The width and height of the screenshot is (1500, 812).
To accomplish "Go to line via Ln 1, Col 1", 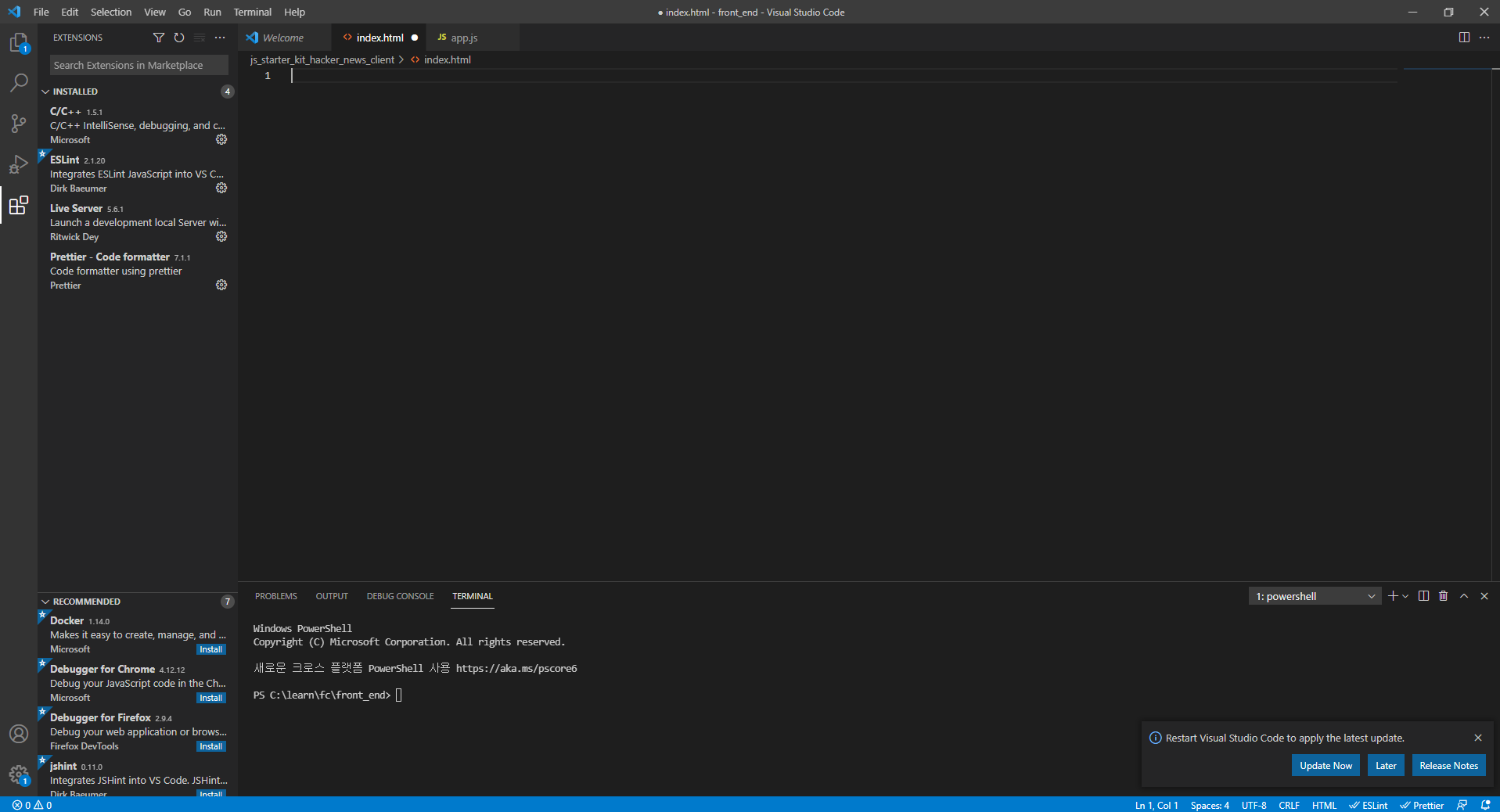I will click(x=1156, y=805).
